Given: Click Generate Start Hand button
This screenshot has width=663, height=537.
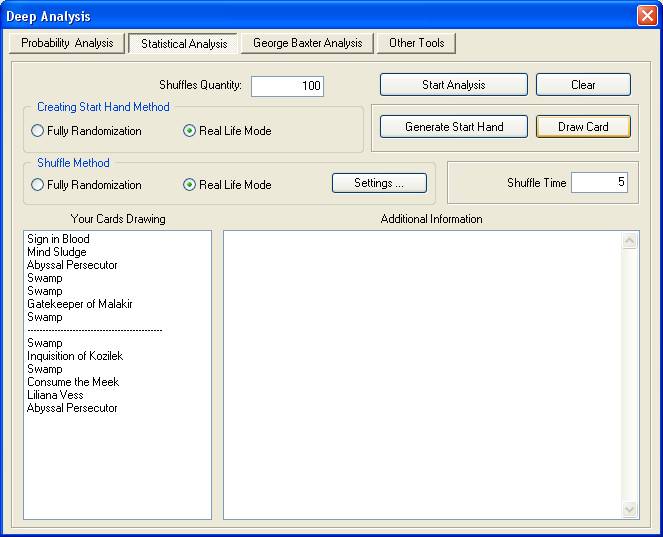Looking at the screenshot, I should [454, 126].
